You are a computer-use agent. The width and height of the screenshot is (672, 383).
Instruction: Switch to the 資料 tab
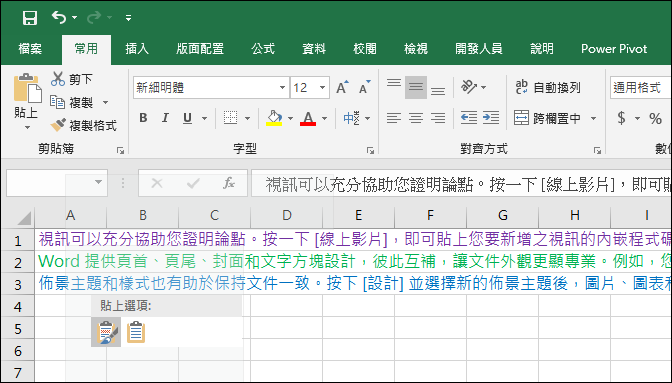(x=314, y=49)
